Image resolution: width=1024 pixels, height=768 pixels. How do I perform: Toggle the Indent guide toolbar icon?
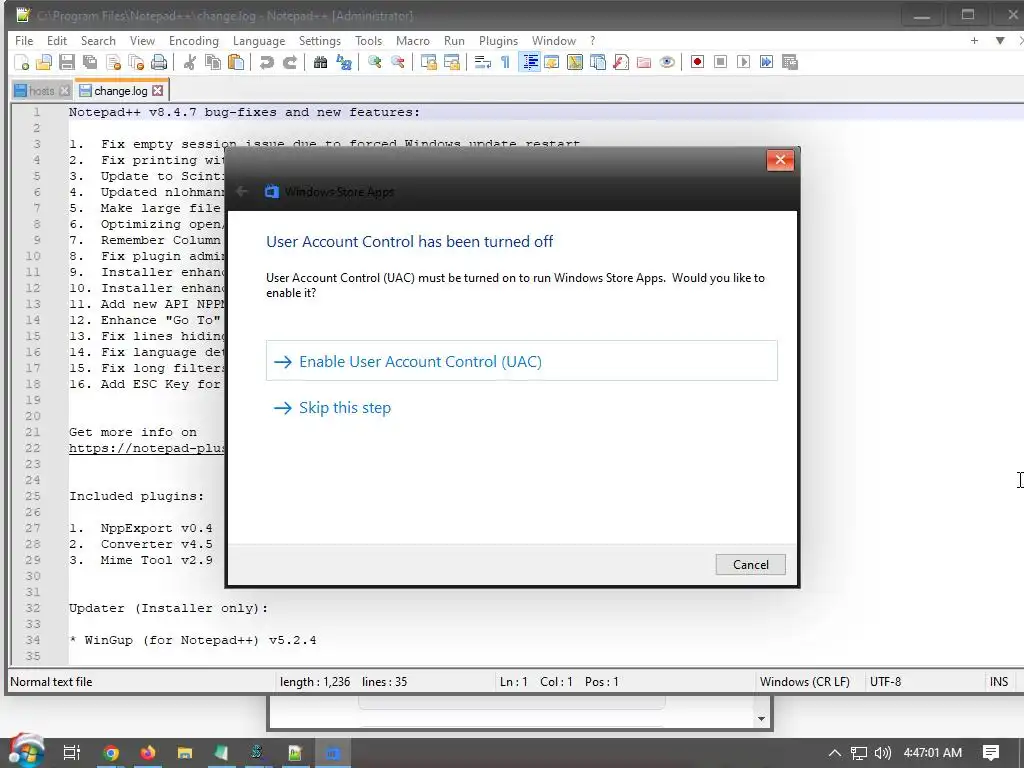point(529,62)
